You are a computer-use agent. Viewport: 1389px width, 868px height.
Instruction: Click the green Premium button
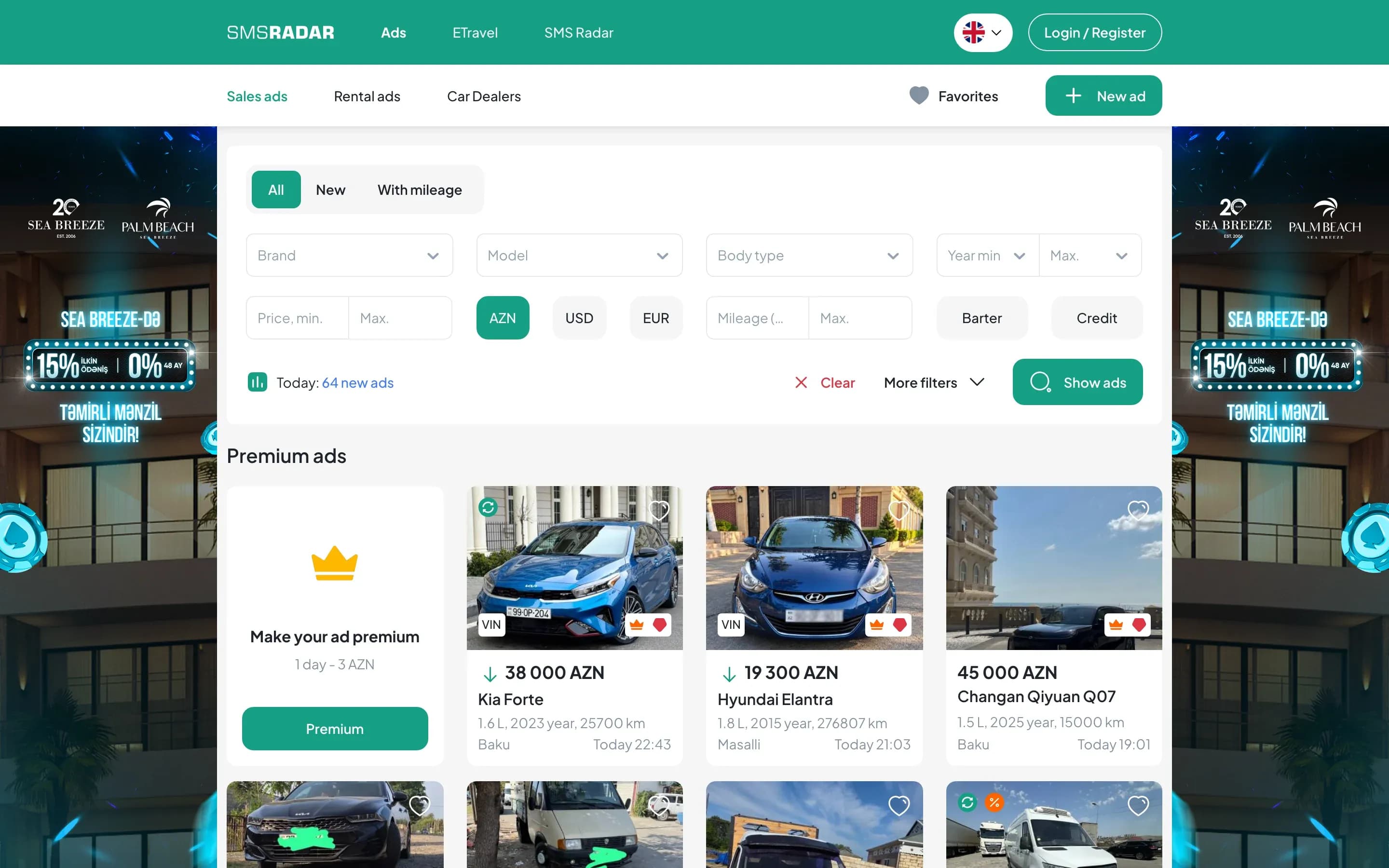(x=335, y=729)
